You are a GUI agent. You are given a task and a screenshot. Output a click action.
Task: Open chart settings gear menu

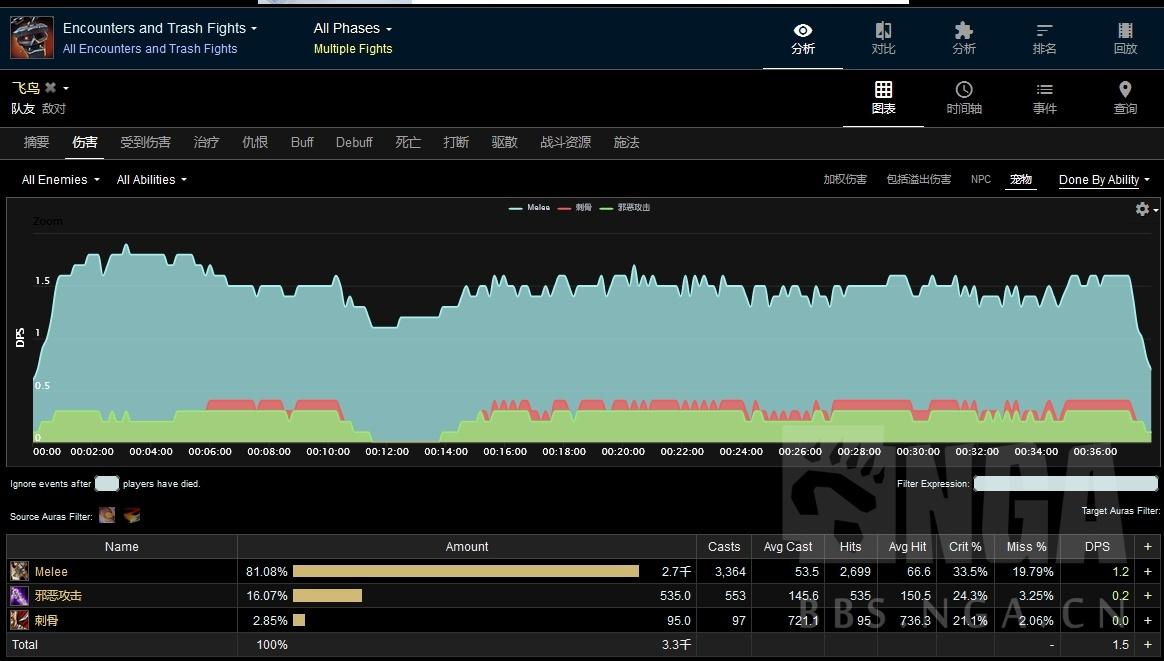(1143, 209)
